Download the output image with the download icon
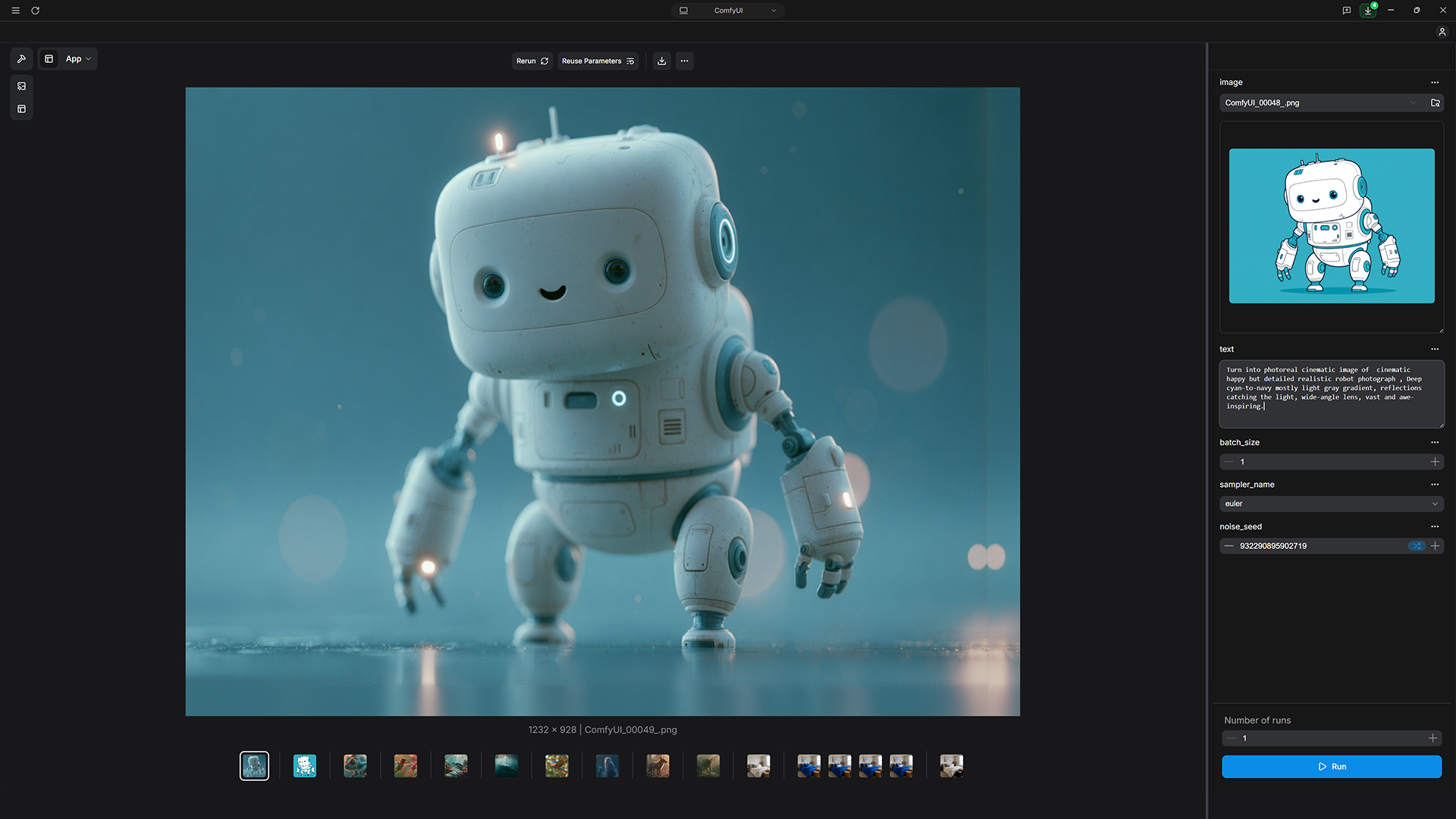This screenshot has height=819, width=1456. tap(662, 61)
